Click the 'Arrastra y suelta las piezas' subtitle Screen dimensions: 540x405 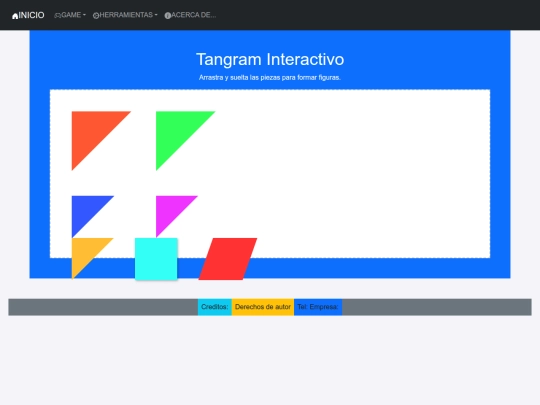click(x=270, y=77)
